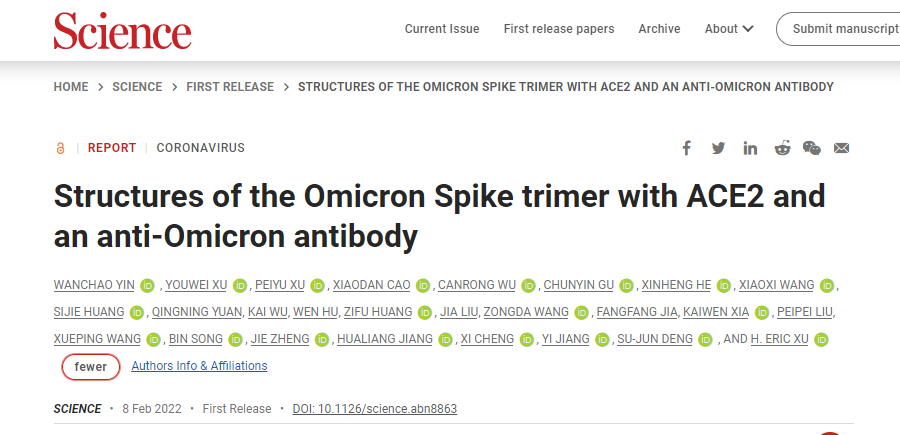The height and width of the screenshot is (435, 900).
Task: Go to First release papers
Action: coord(559,29)
